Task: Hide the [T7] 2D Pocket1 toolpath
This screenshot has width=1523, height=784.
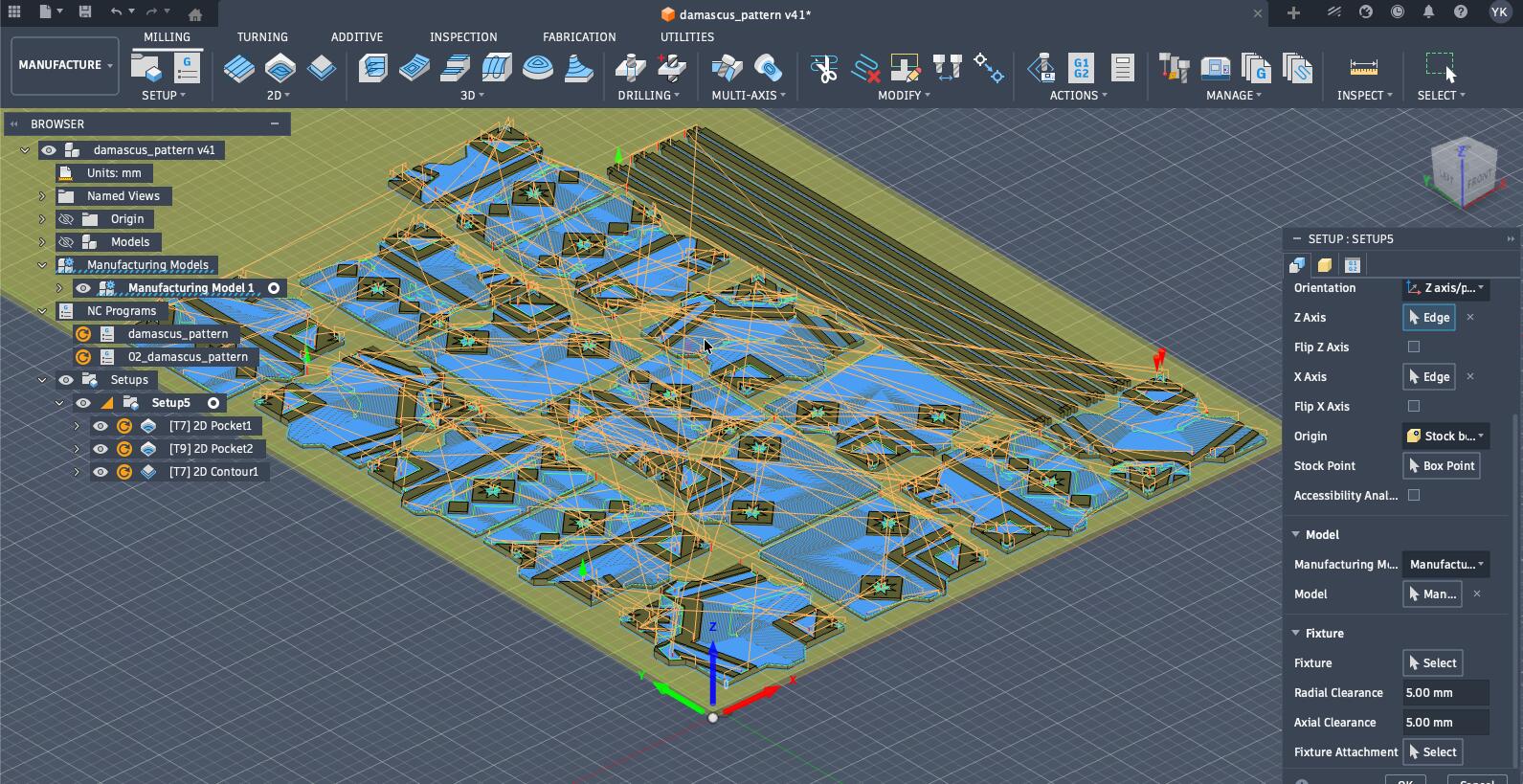Action: pyautogui.click(x=101, y=426)
